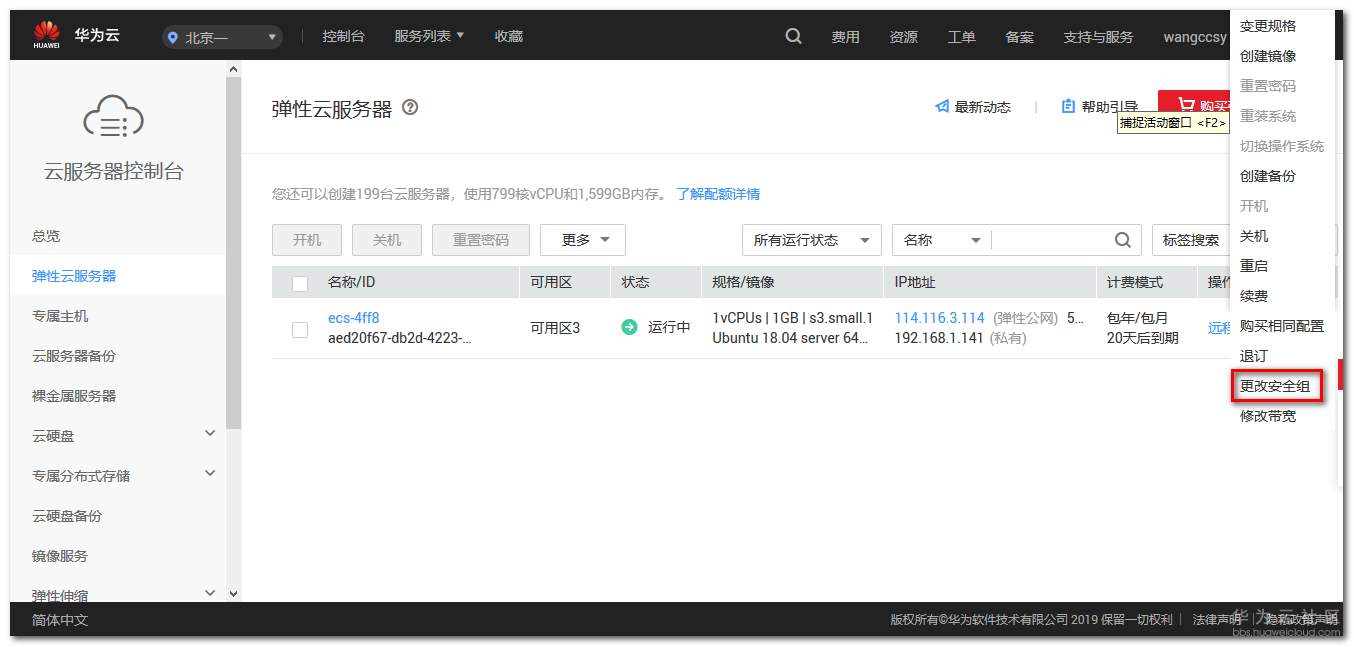Click the help question mark beside 弹性云服务器

[410, 108]
